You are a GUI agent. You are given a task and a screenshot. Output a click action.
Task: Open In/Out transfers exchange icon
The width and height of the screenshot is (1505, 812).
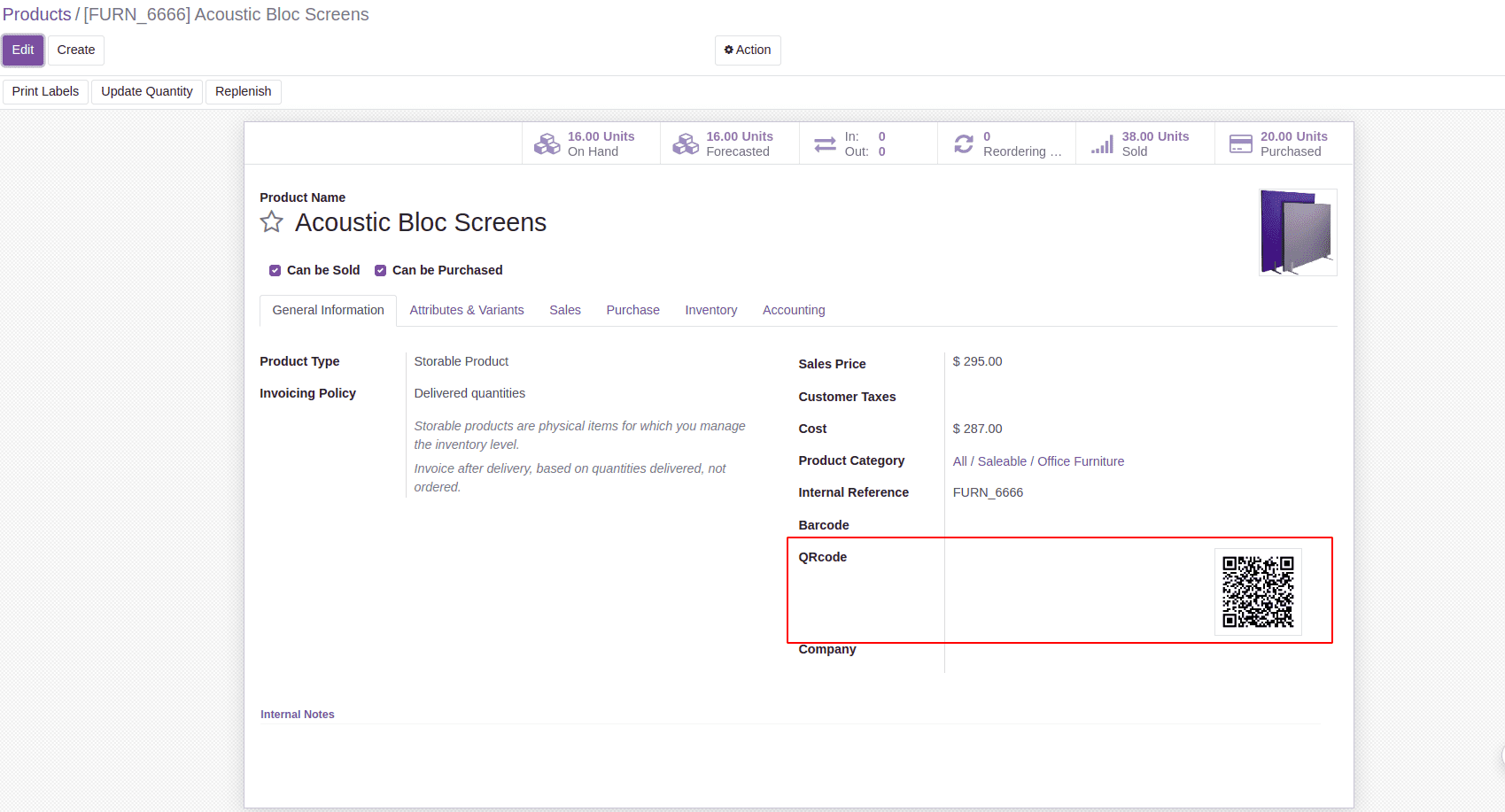pyautogui.click(x=825, y=144)
